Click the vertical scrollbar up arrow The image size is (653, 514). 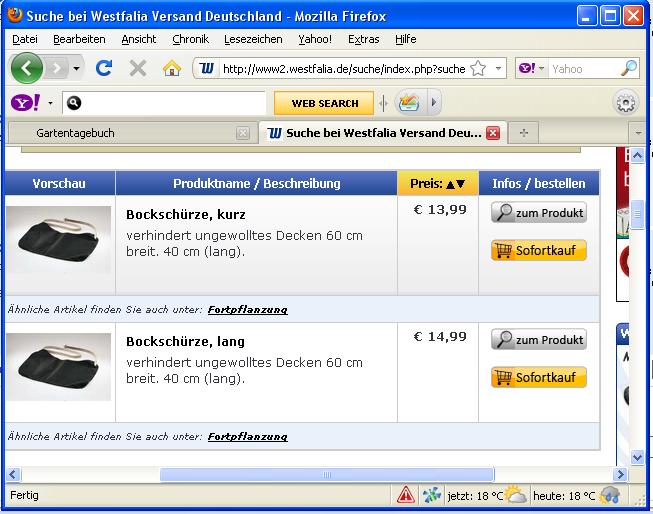click(638, 156)
